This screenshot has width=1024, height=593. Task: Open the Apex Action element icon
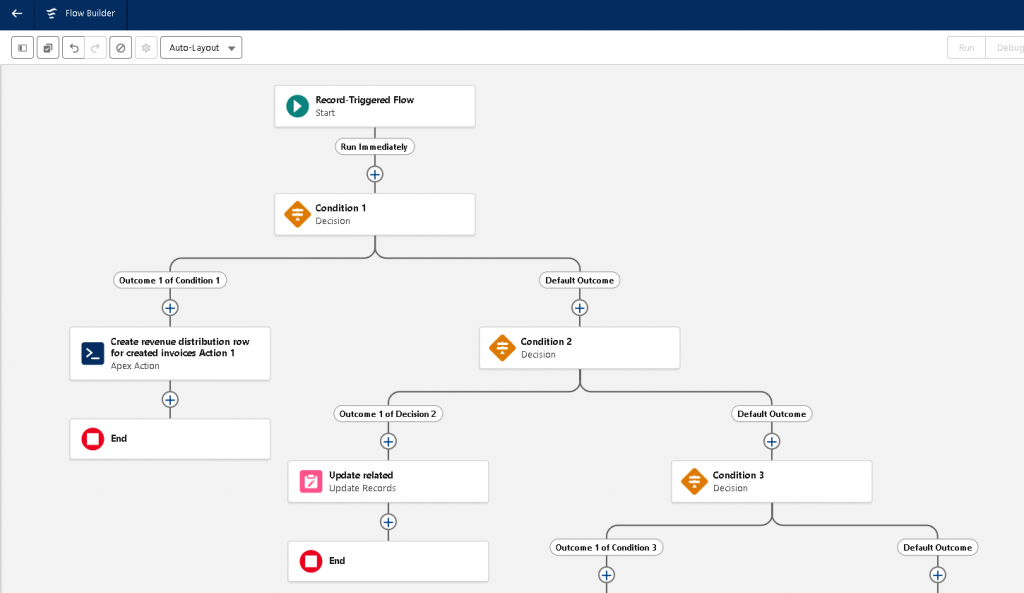[93, 353]
